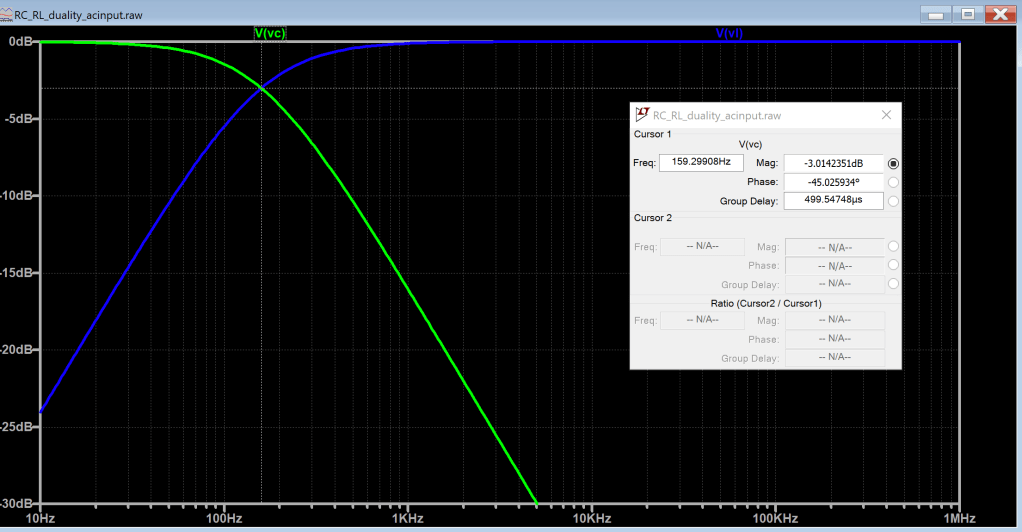Select Cursor 1 Group Delay radio button
This screenshot has width=1022, height=532.
point(893,201)
